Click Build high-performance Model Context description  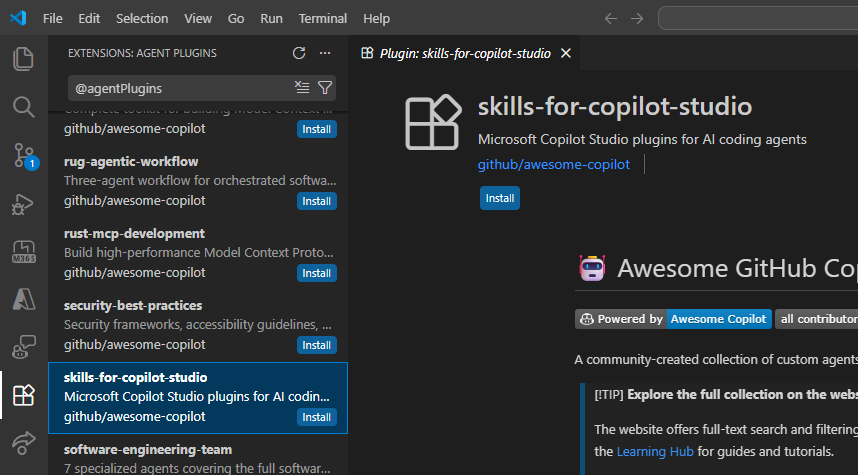199,253
